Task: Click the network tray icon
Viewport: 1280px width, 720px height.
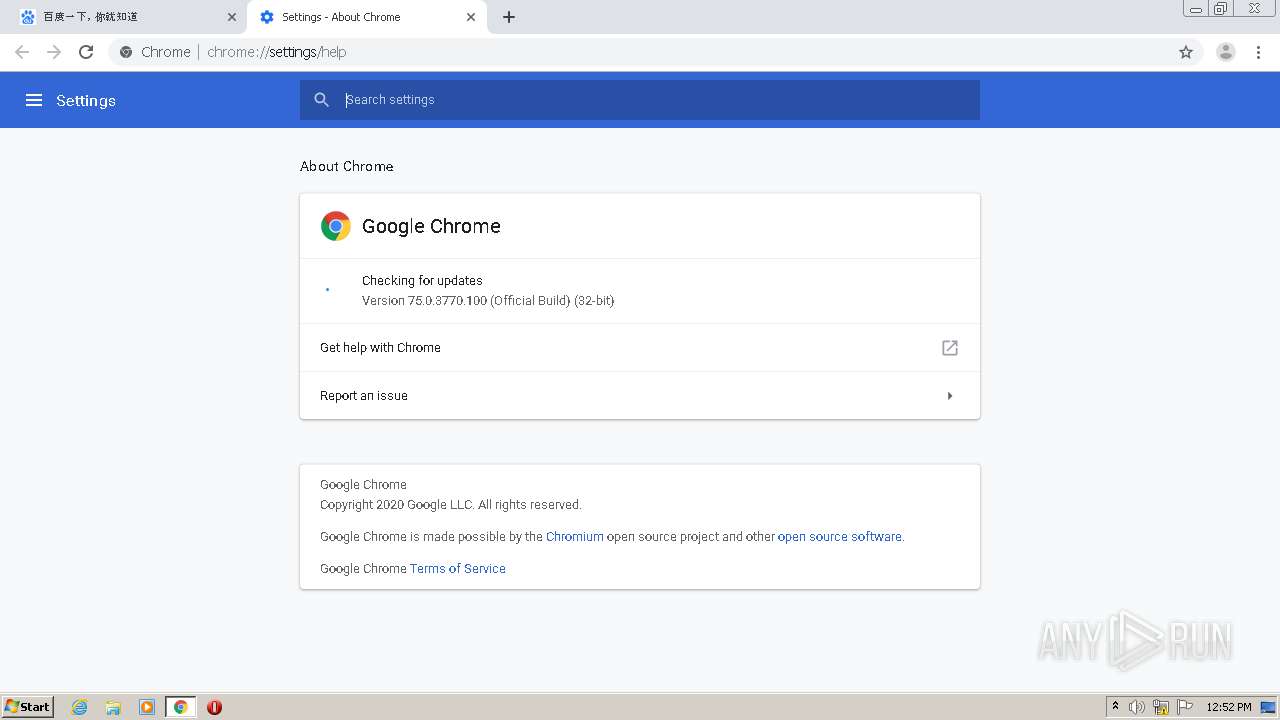Action: (1161, 707)
